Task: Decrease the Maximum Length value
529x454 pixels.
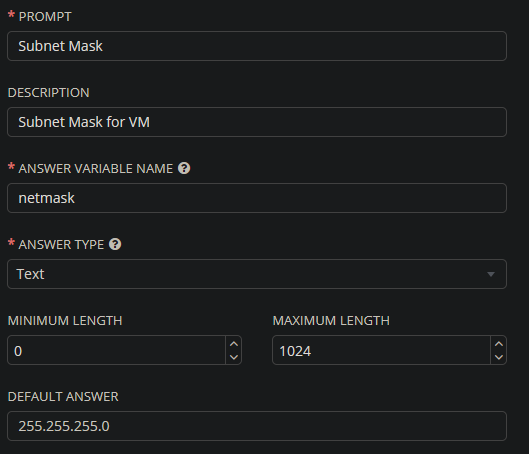Action: coord(499,357)
